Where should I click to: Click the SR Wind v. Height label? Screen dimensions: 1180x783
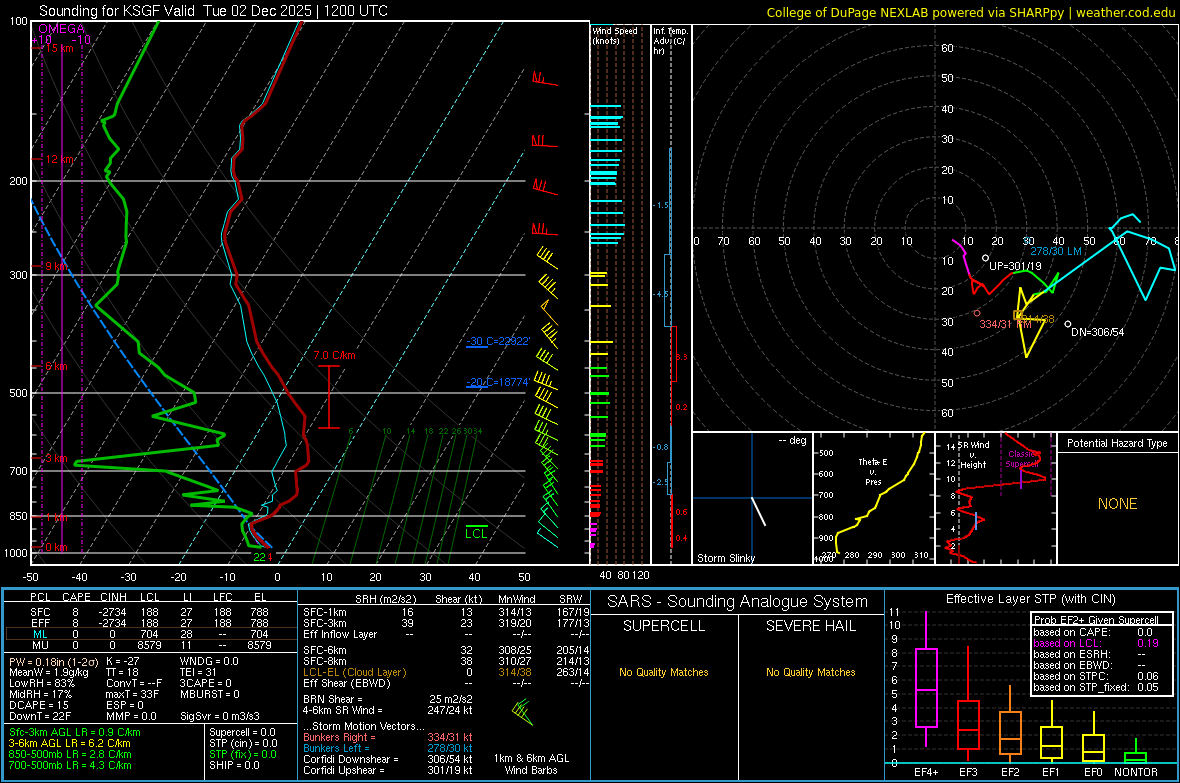(973, 455)
